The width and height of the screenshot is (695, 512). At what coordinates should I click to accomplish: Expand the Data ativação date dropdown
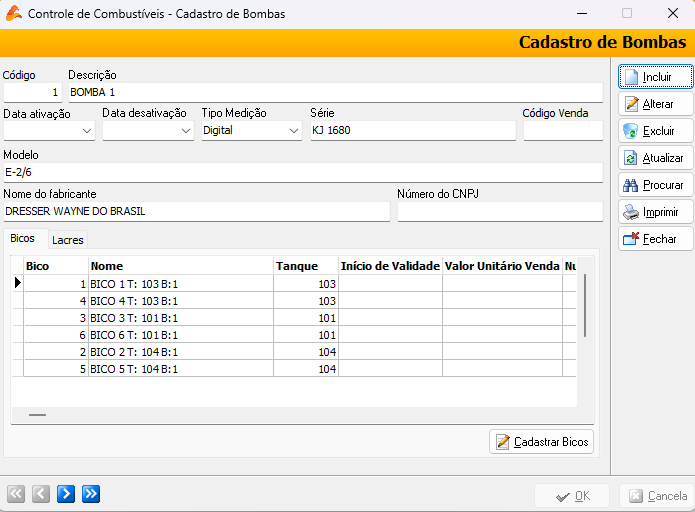(x=87, y=131)
